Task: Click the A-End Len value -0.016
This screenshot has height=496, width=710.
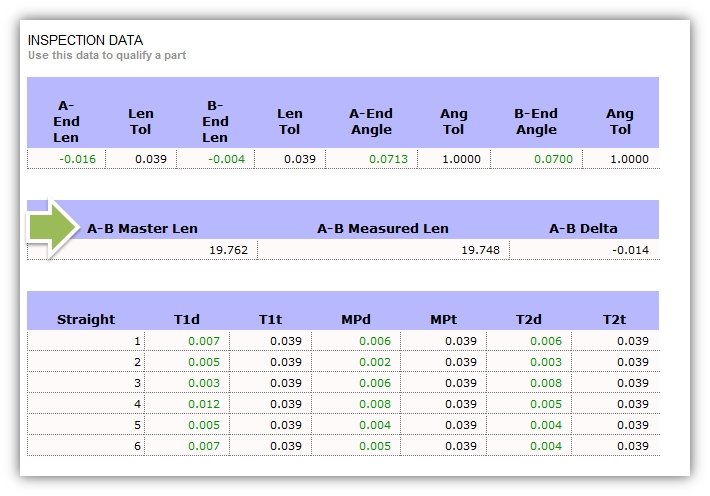Action: [78, 158]
